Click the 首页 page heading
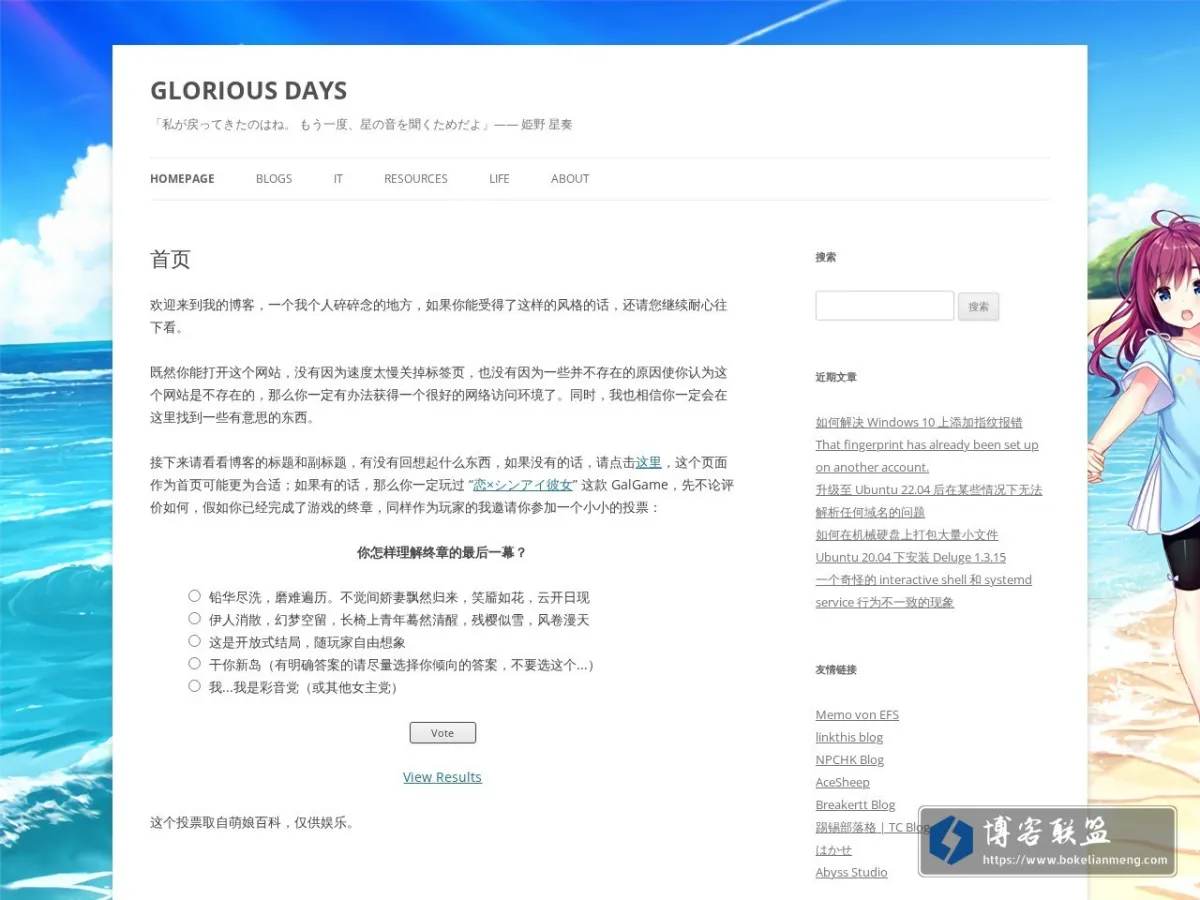 coord(170,260)
